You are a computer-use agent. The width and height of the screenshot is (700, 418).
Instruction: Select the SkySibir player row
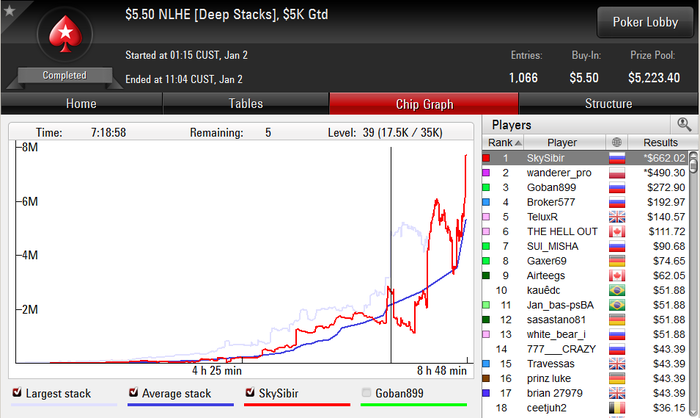585,158
